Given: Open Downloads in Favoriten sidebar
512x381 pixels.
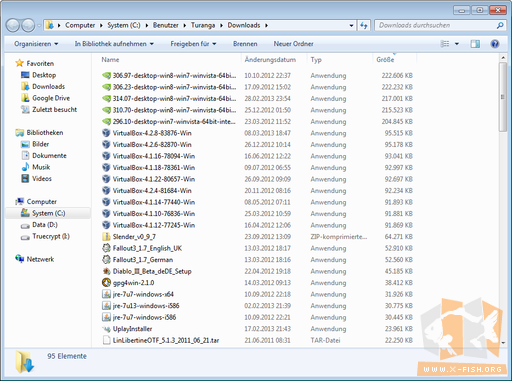Looking at the screenshot, I should click(x=48, y=87).
